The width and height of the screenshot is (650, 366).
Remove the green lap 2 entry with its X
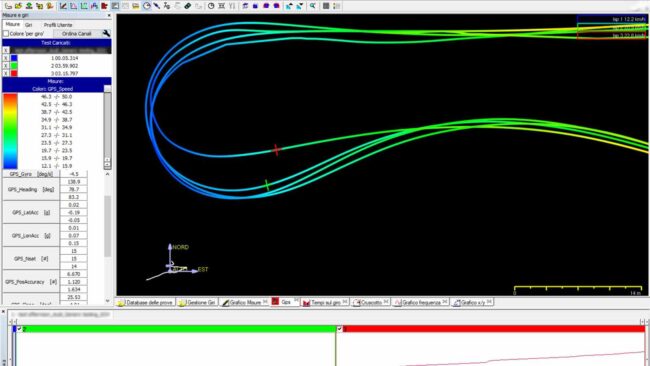coord(6,65)
